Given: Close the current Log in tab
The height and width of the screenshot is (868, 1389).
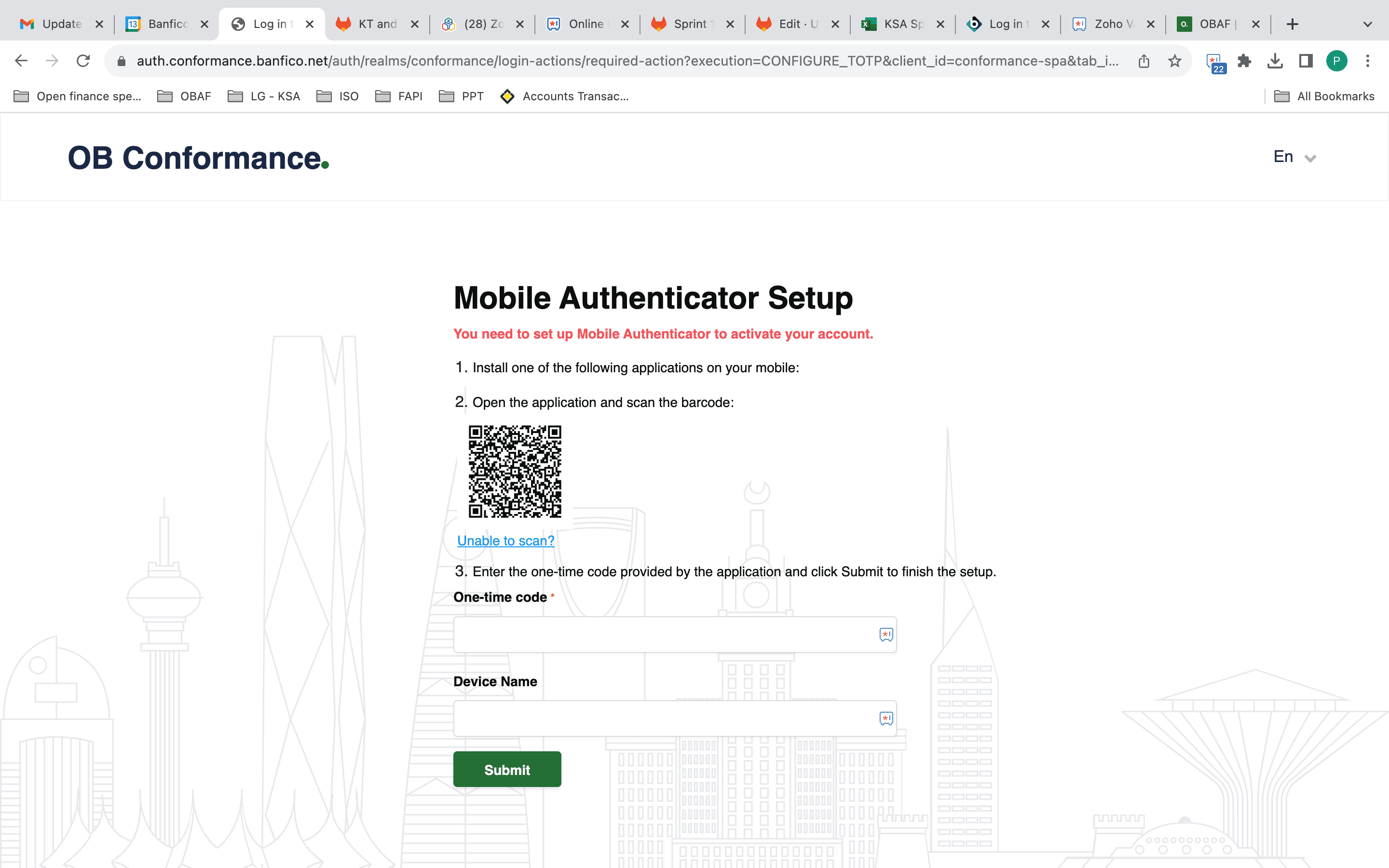Looking at the screenshot, I should 309,24.
